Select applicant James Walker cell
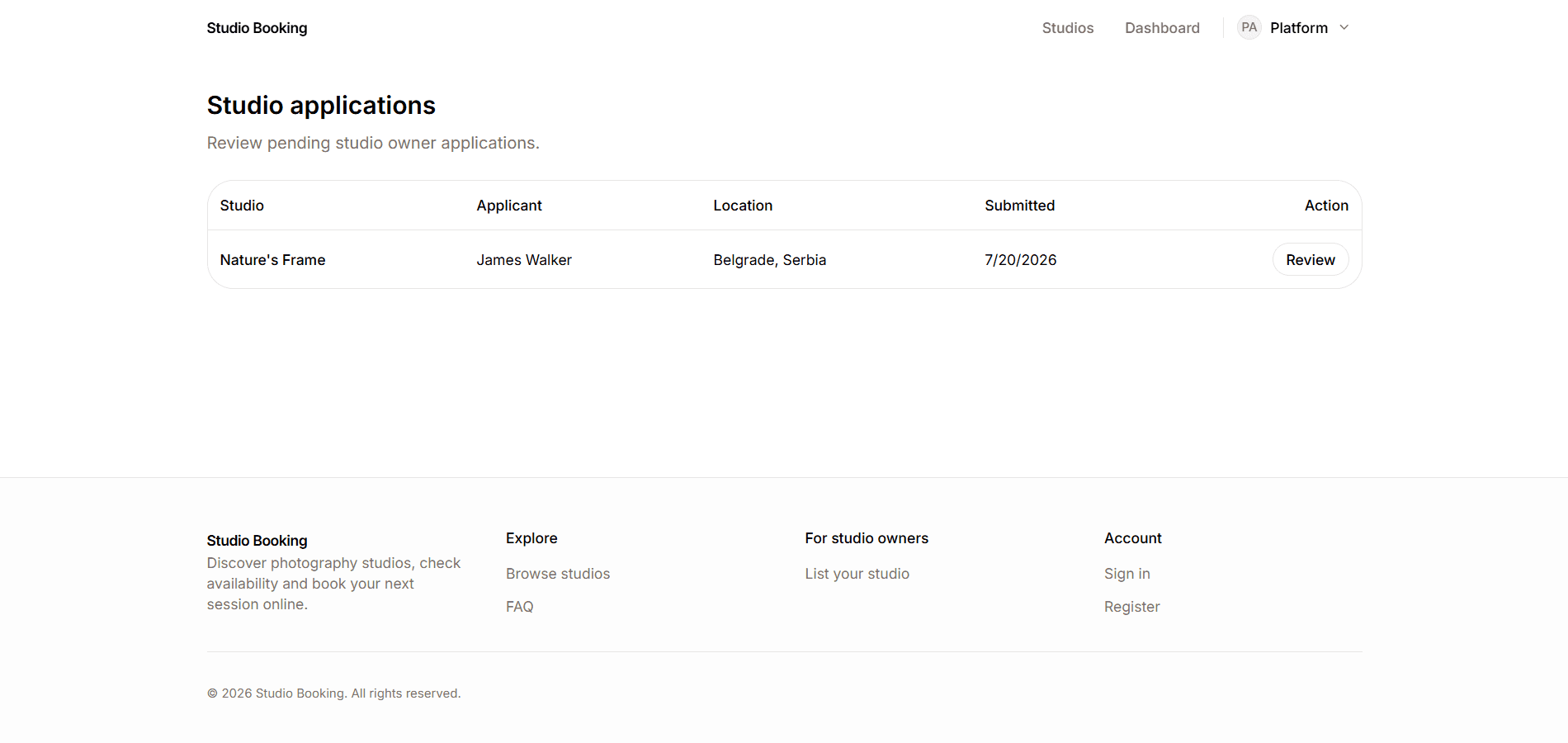This screenshot has width=1568, height=743. [523, 260]
